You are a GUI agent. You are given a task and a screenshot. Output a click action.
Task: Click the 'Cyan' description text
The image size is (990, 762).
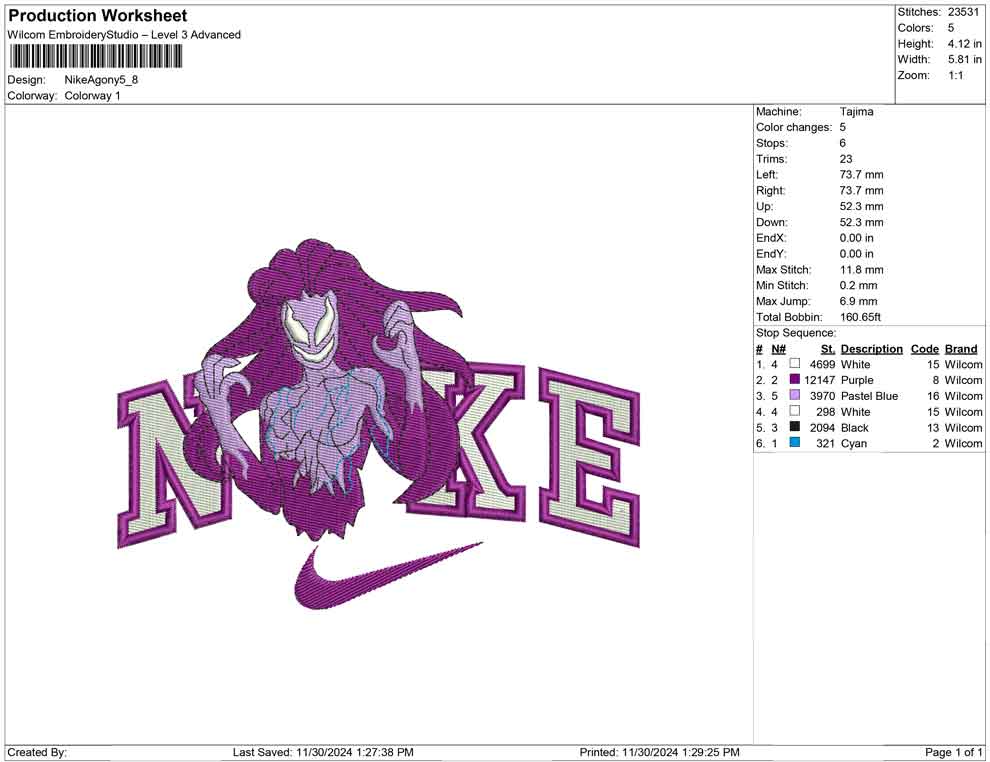(854, 443)
